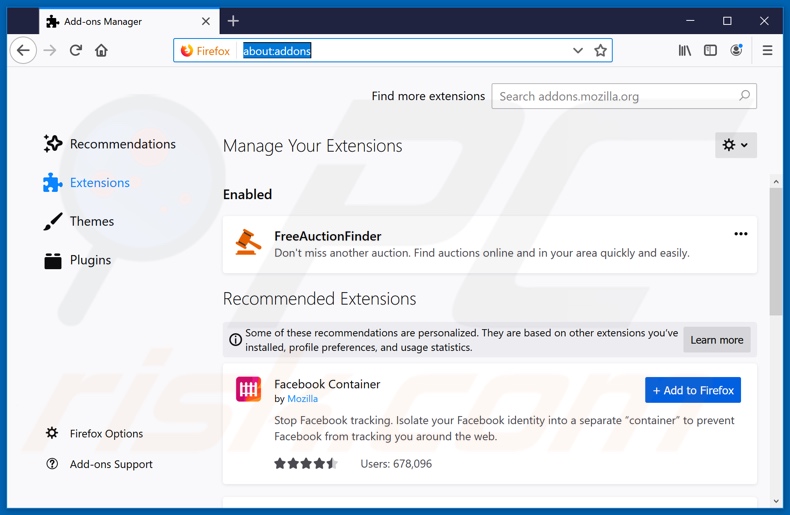Click the scrollbar up arrow
790x515 pixels.
pyautogui.click(x=776, y=181)
